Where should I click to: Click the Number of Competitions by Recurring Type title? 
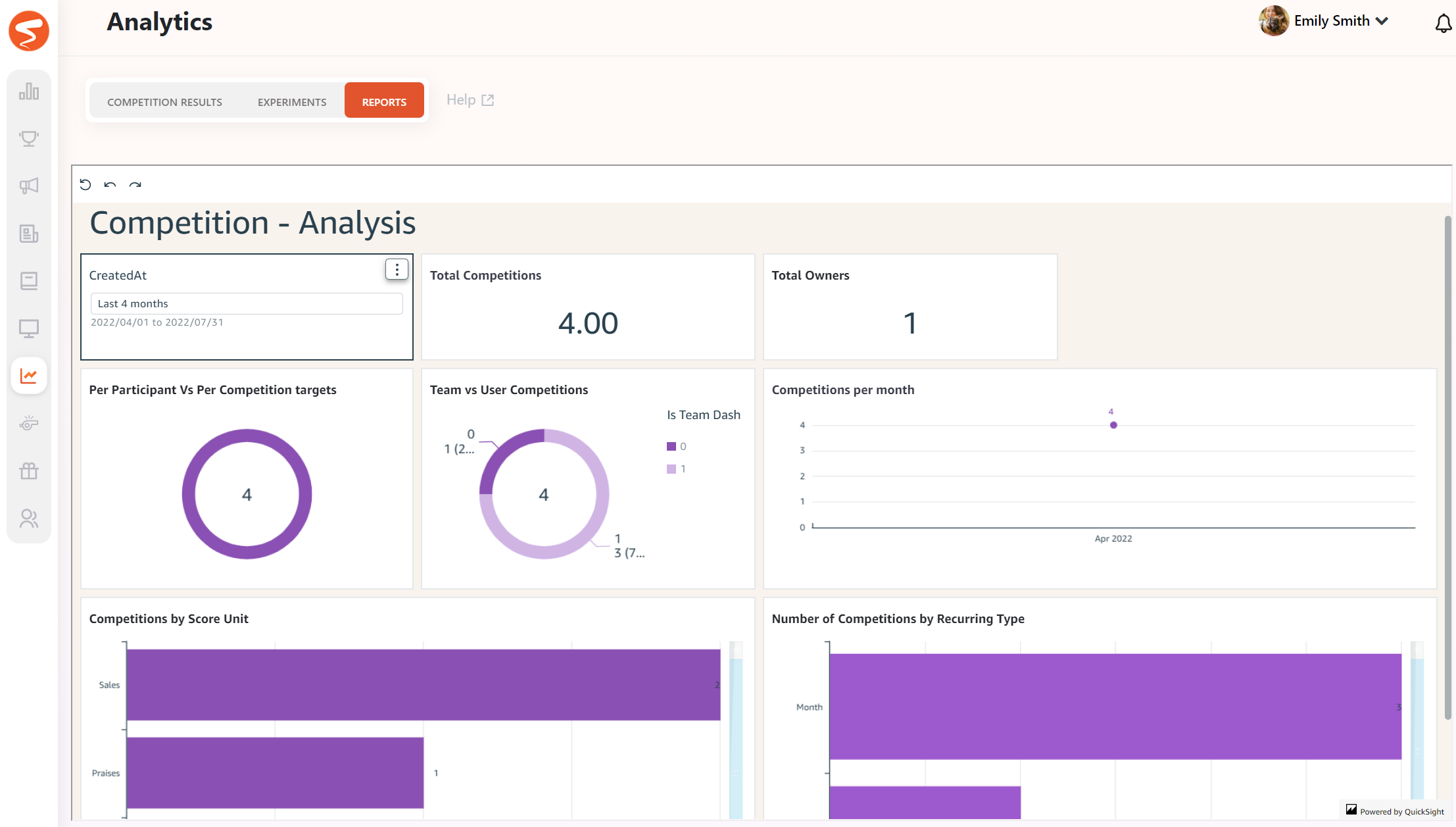pyautogui.click(x=898, y=618)
